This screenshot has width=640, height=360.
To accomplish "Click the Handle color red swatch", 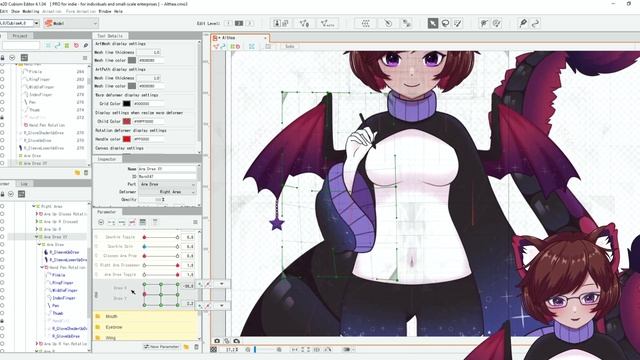I will (x=127, y=139).
